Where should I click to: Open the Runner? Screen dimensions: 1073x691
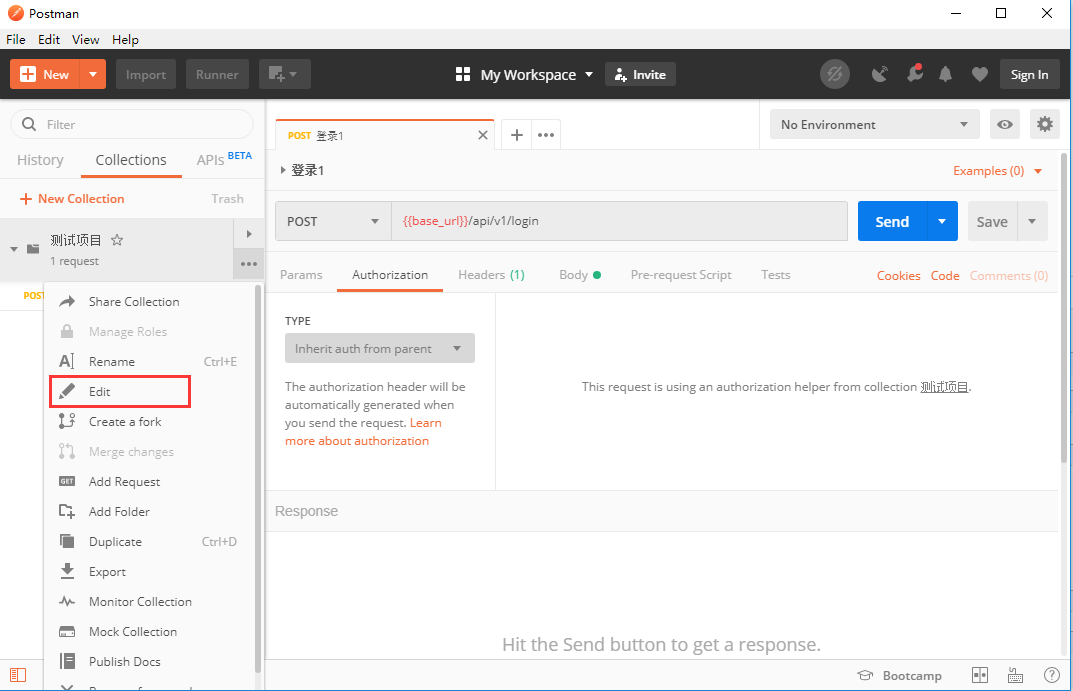(x=217, y=75)
